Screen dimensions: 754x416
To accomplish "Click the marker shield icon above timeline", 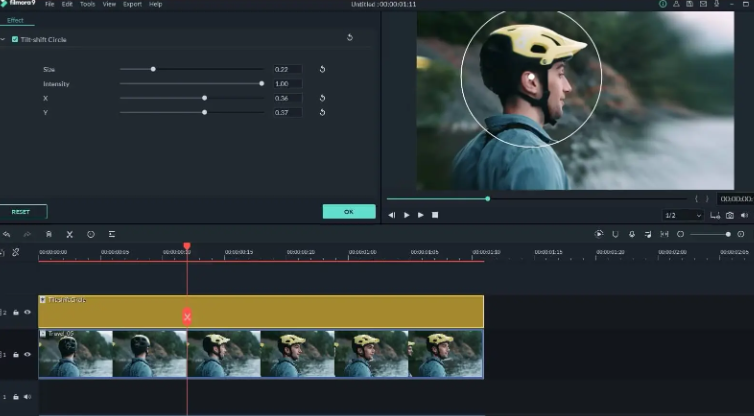I will [x=615, y=234].
